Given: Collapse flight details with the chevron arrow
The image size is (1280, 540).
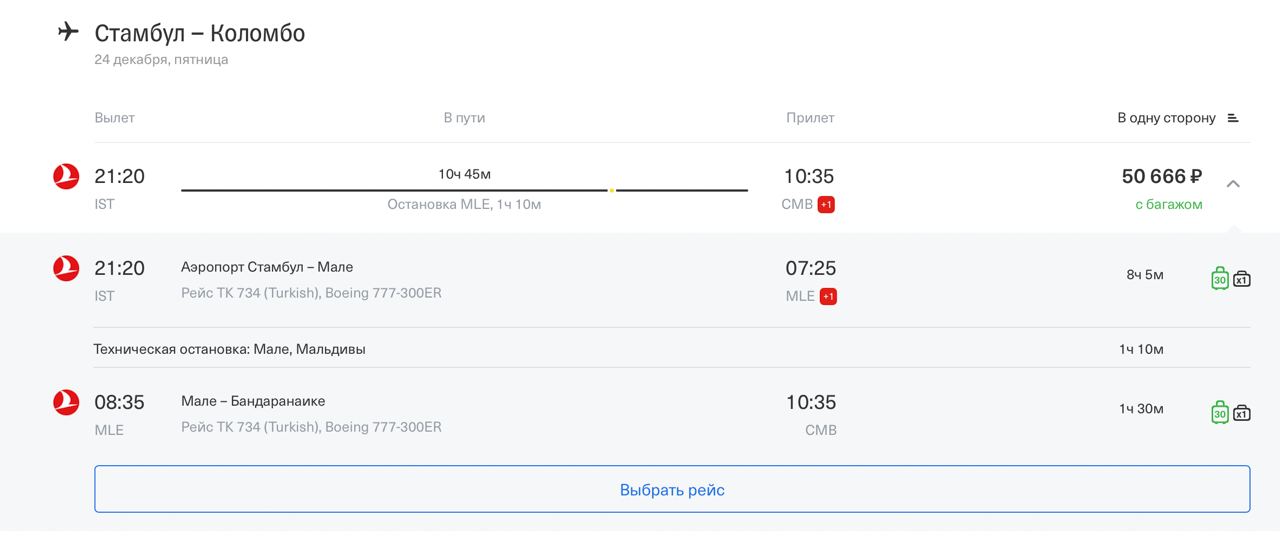Looking at the screenshot, I should coord(1233,184).
